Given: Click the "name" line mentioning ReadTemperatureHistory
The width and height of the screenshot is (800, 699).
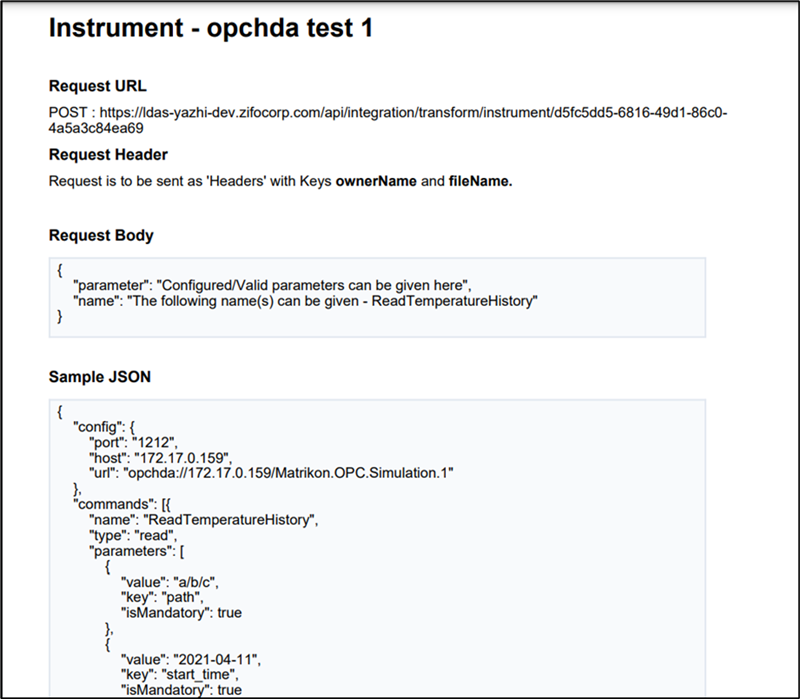Looking at the screenshot, I should tap(306, 301).
